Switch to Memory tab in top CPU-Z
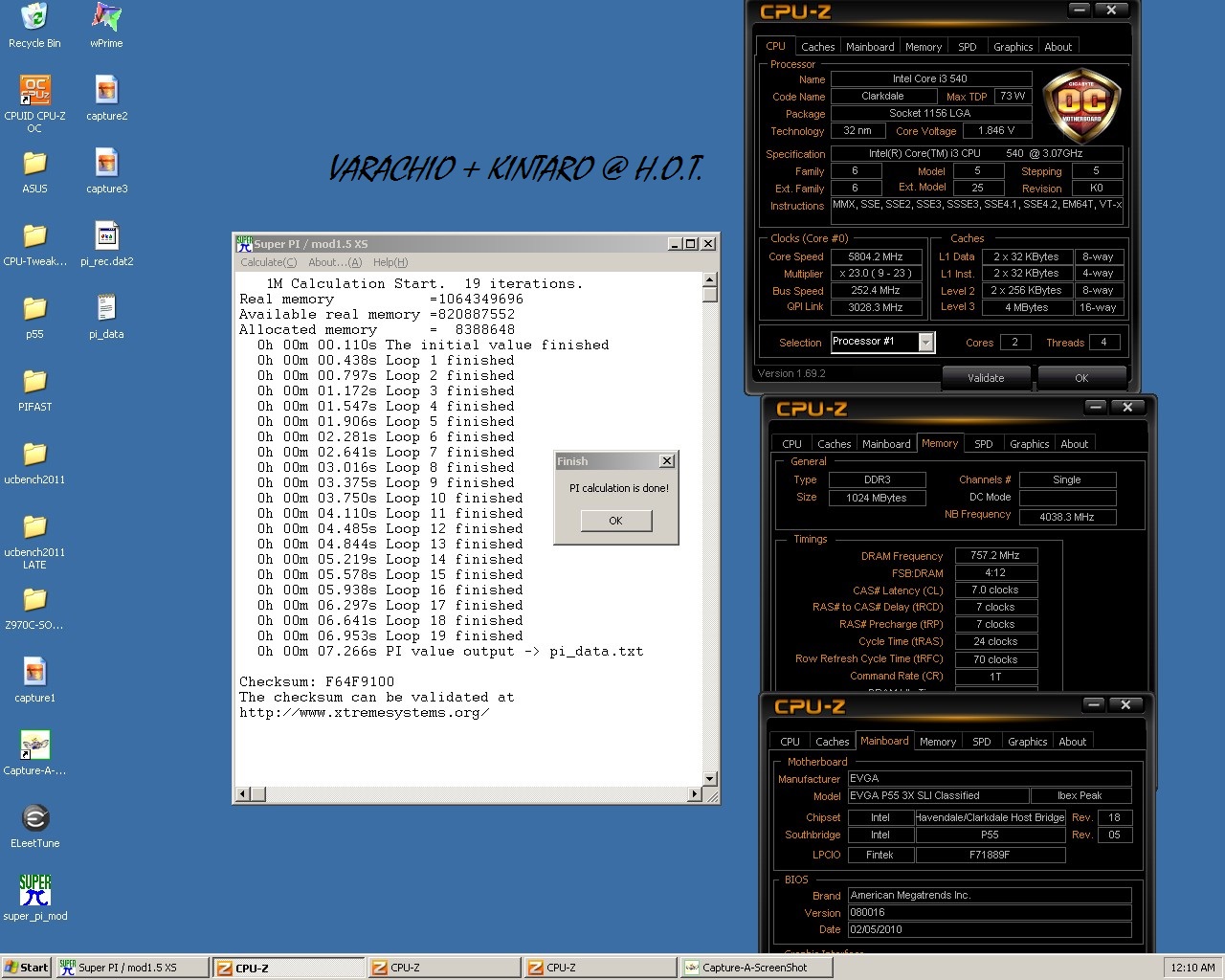Screen dimensions: 1225x980 [924, 47]
